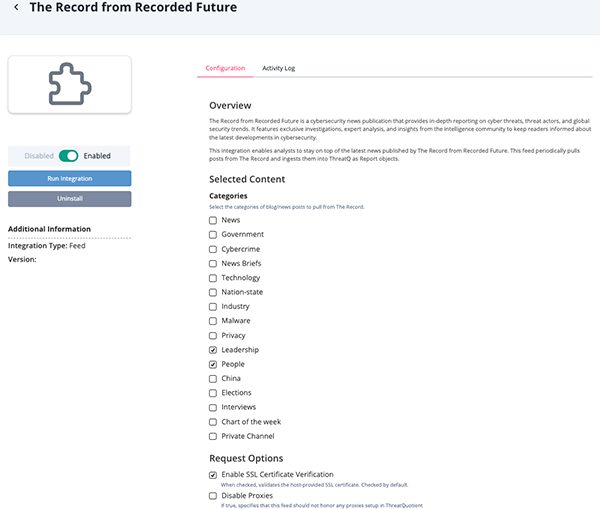Click the 'Additional Information' heading
Image resolution: width=600 pixels, height=509 pixels.
[x=49, y=229]
